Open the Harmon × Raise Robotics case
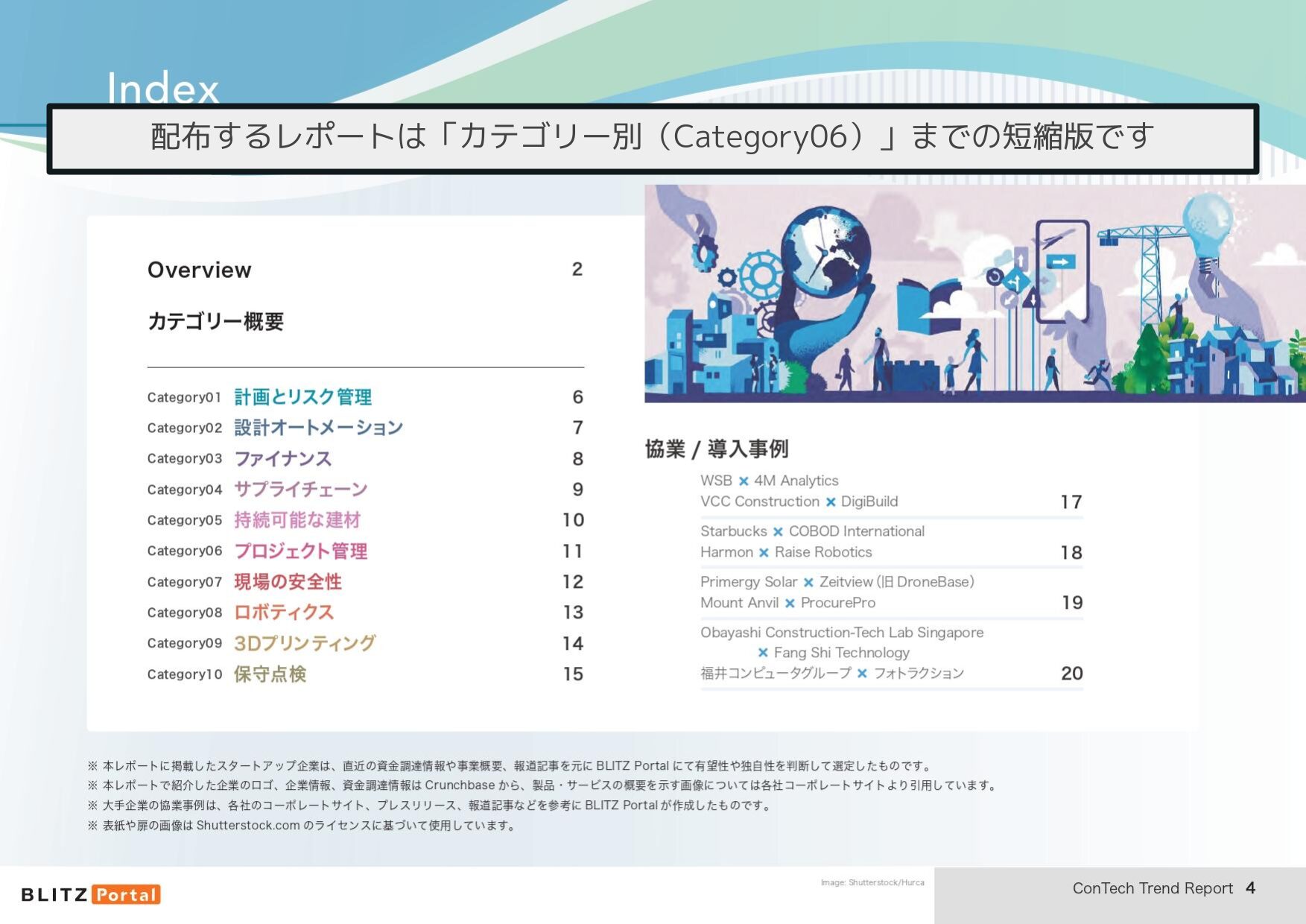 [786, 552]
